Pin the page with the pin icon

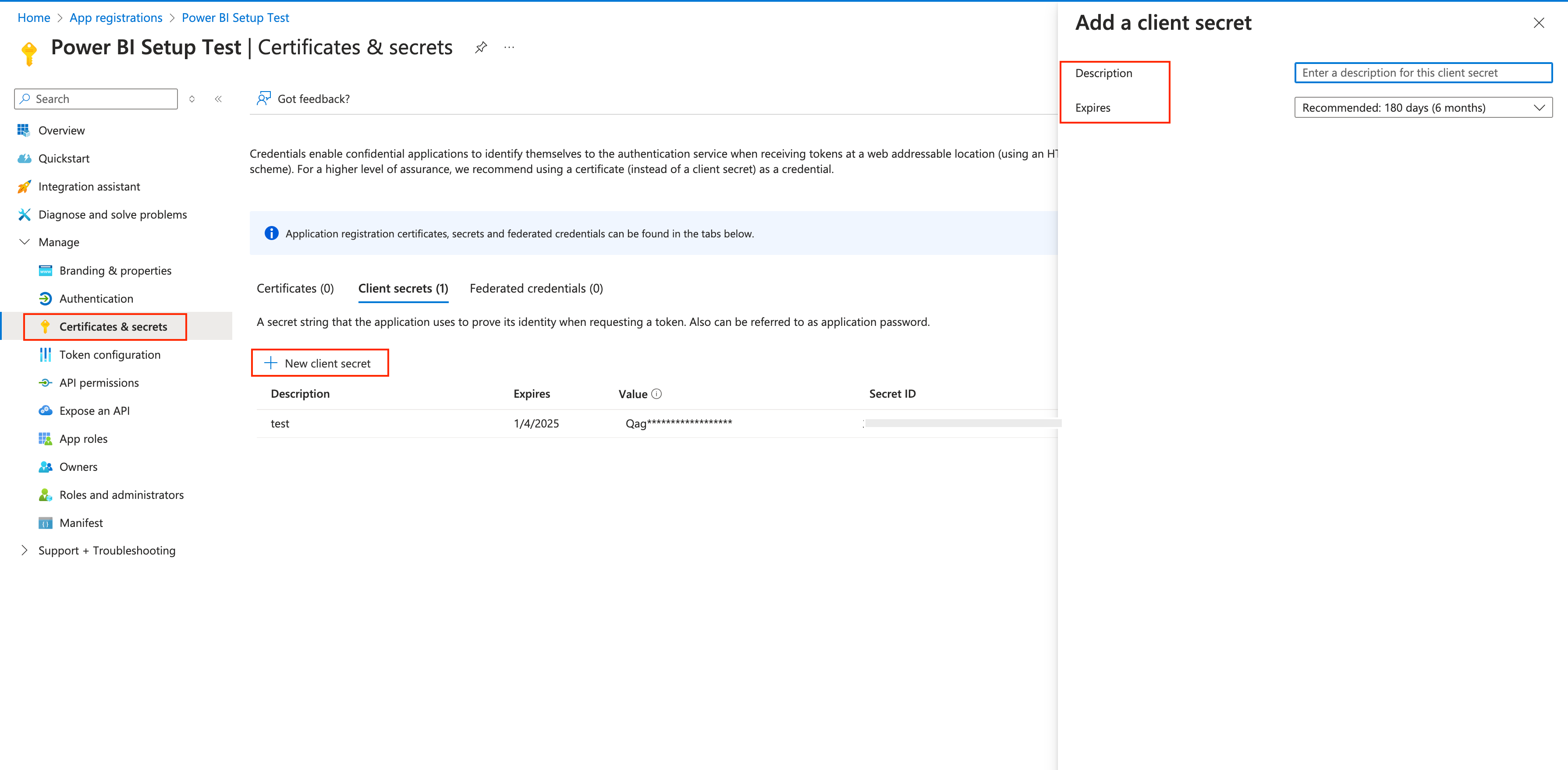481,47
